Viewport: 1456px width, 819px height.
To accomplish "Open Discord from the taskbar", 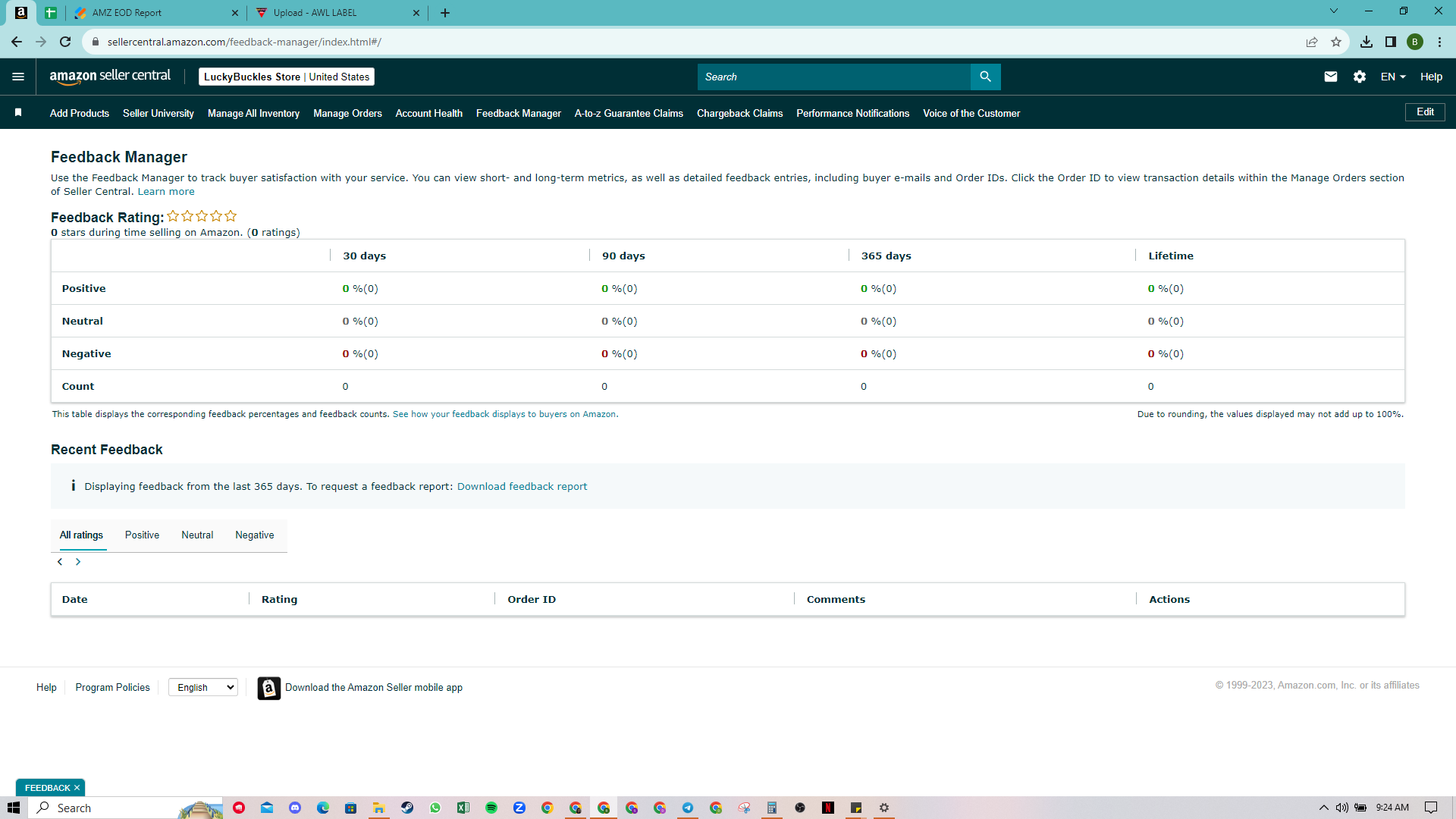I will 295,808.
